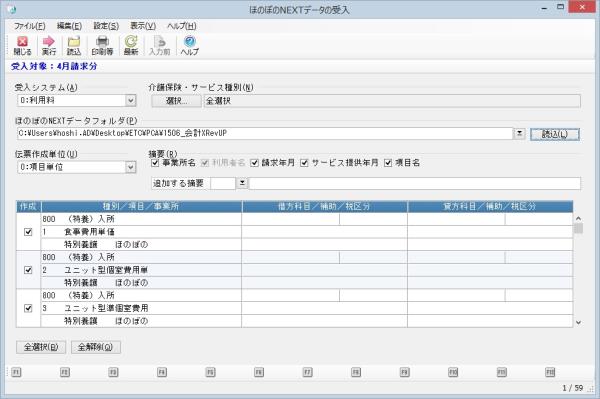Click the F4 function key icon

point(162,372)
